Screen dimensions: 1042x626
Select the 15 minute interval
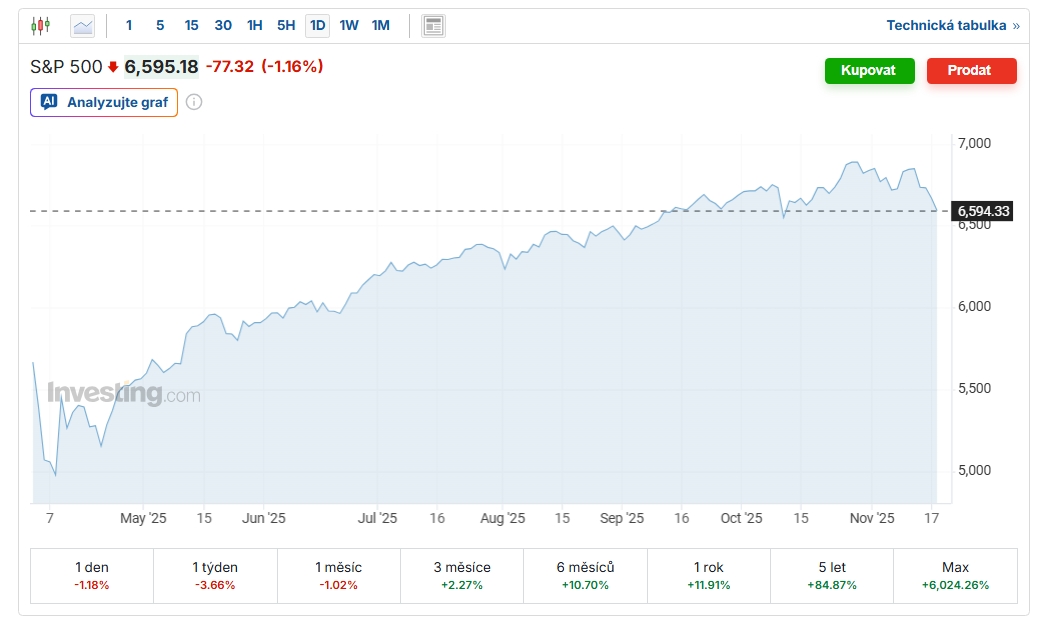191,25
